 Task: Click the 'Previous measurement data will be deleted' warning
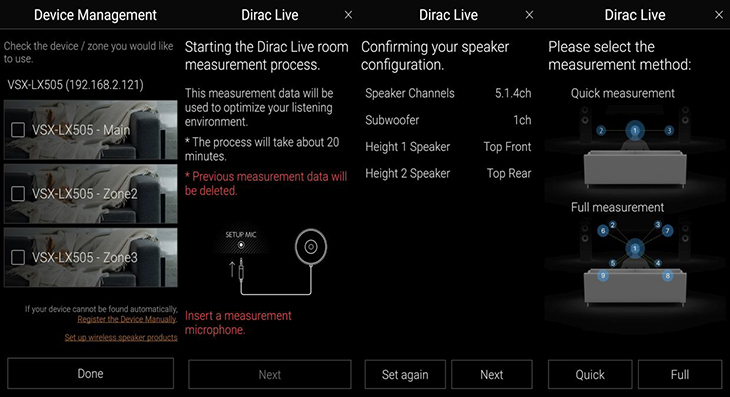click(266, 183)
